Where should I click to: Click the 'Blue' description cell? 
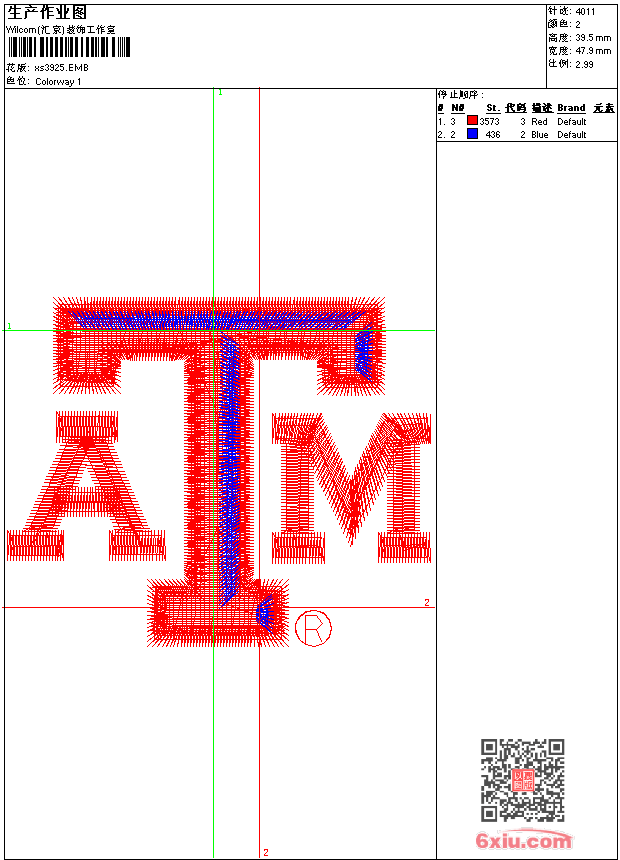540,135
